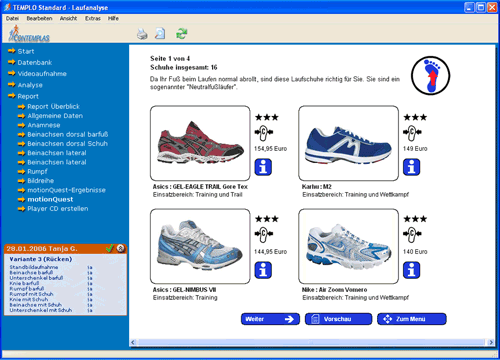
Task: Click three-star rating of GEL-NIMBUS VII
Action: point(267,219)
